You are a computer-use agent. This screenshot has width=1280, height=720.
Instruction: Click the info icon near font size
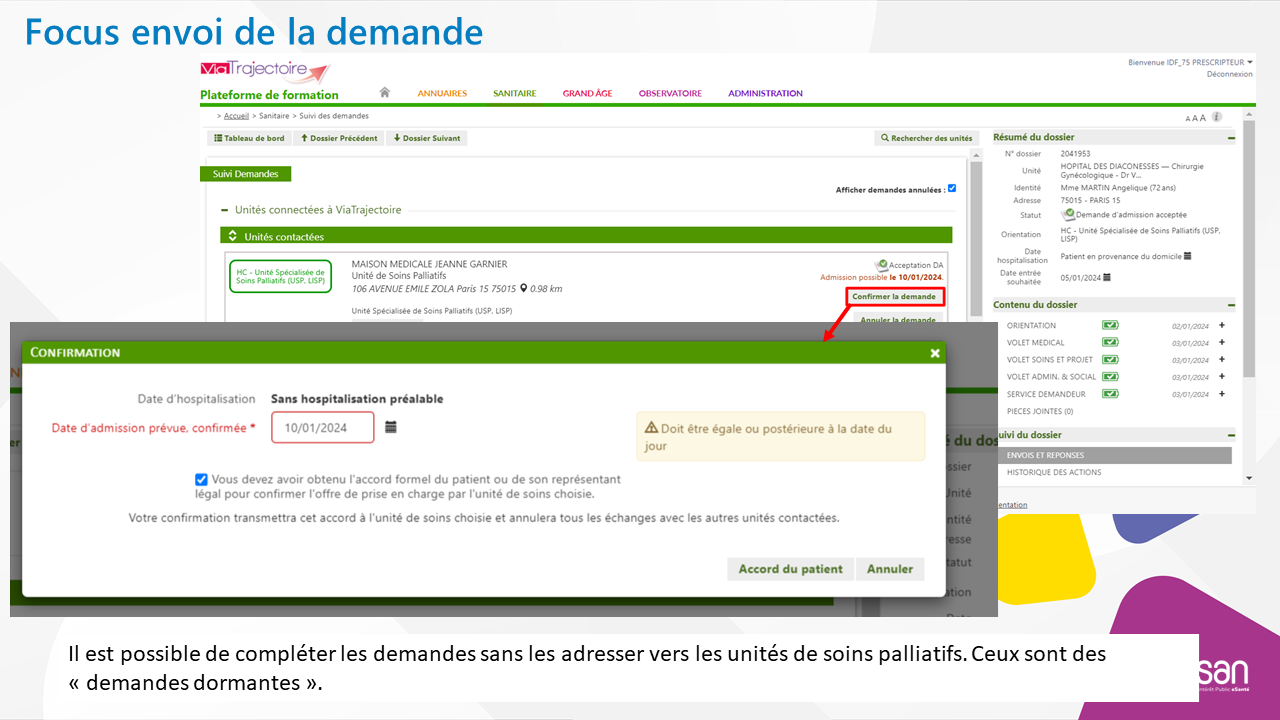1217,117
